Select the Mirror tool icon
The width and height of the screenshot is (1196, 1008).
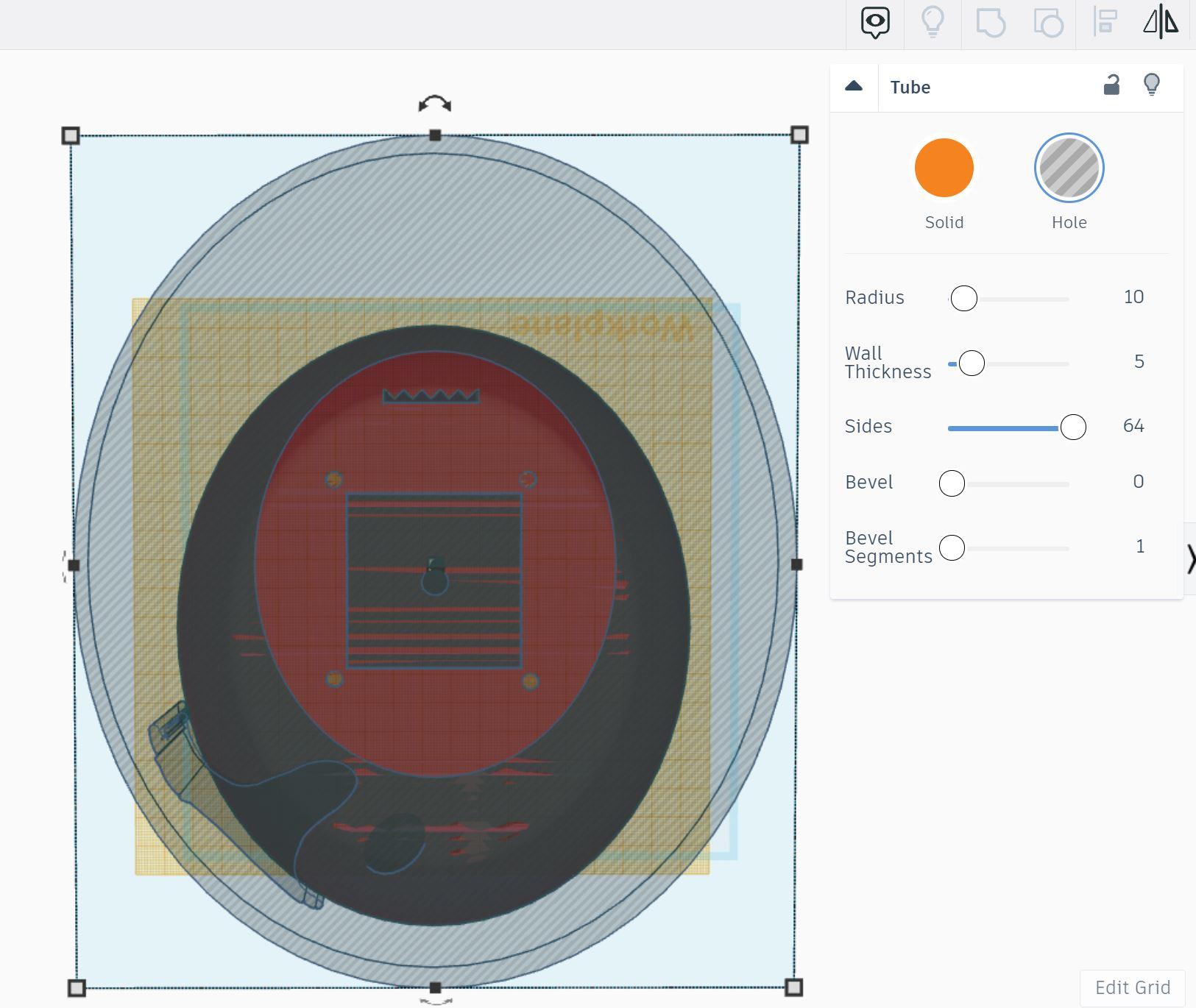(x=1161, y=21)
